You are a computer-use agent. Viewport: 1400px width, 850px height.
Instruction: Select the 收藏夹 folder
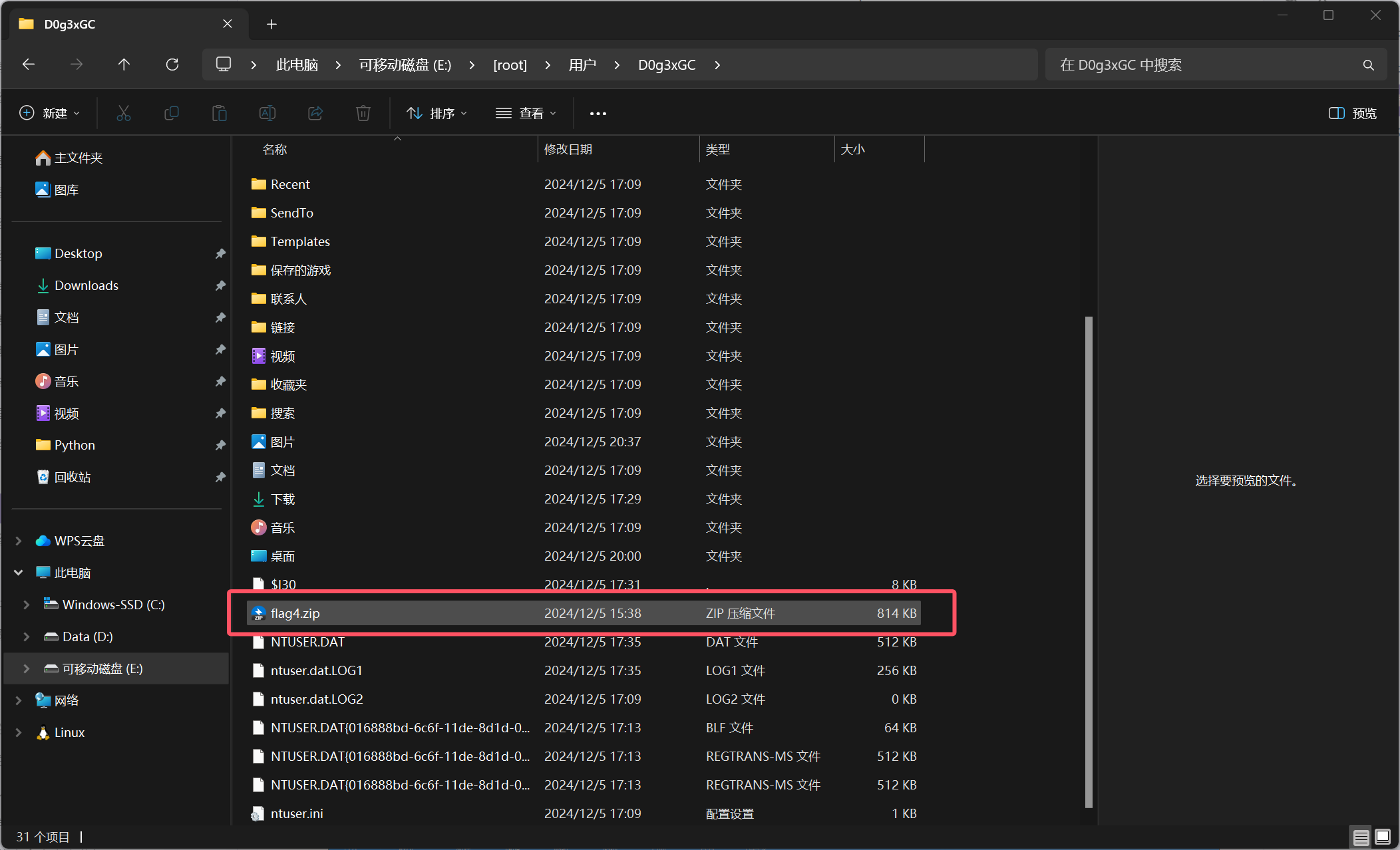(x=584, y=384)
